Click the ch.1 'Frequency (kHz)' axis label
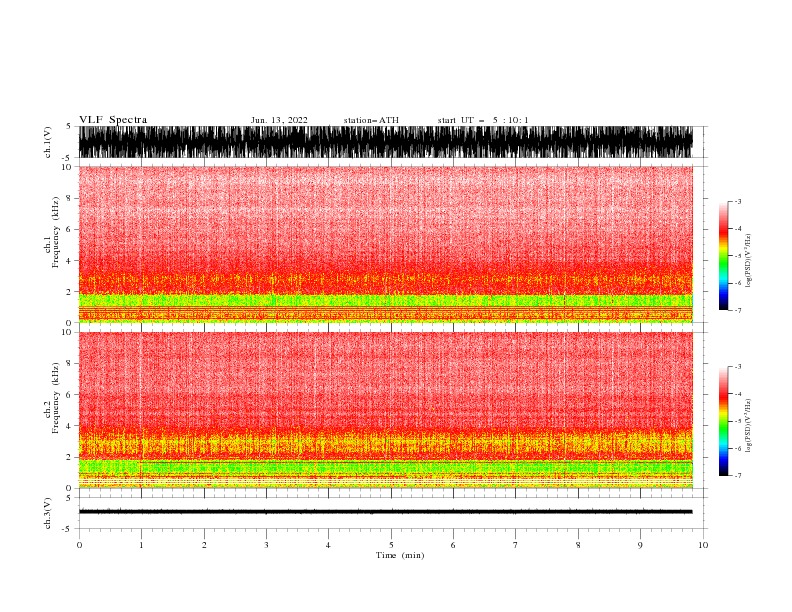This screenshot has width=792, height=612. [x=56, y=233]
